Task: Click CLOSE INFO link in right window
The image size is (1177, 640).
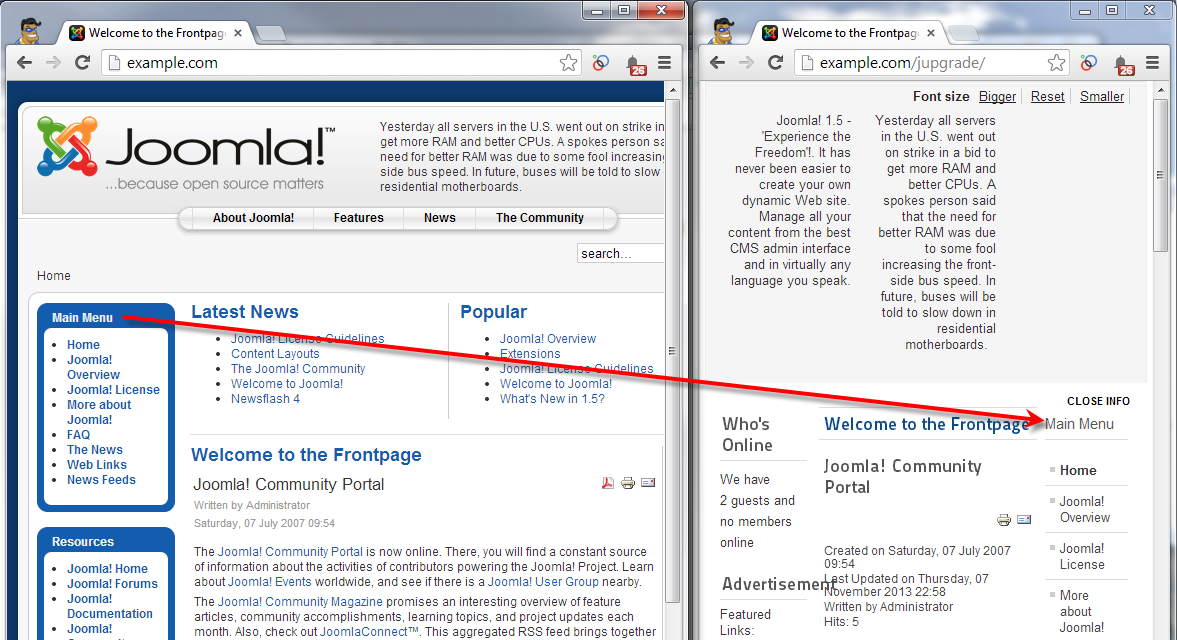Action: coord(1098,401)
